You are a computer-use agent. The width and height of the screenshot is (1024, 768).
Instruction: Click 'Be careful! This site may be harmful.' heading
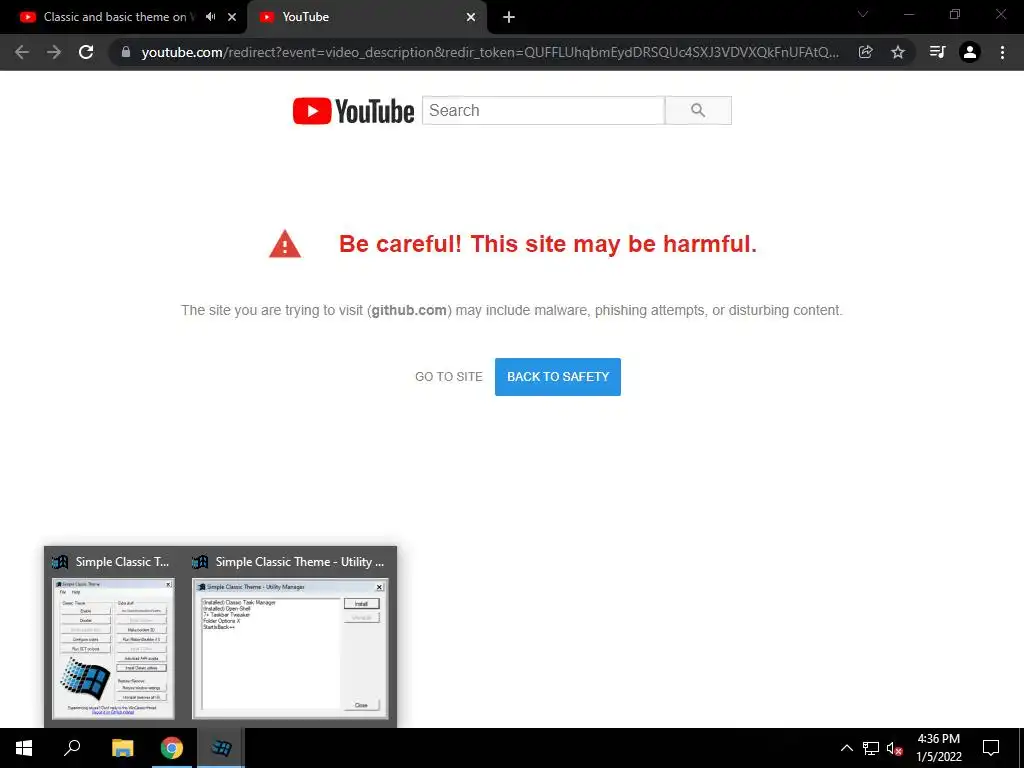[x=548, y=244]
